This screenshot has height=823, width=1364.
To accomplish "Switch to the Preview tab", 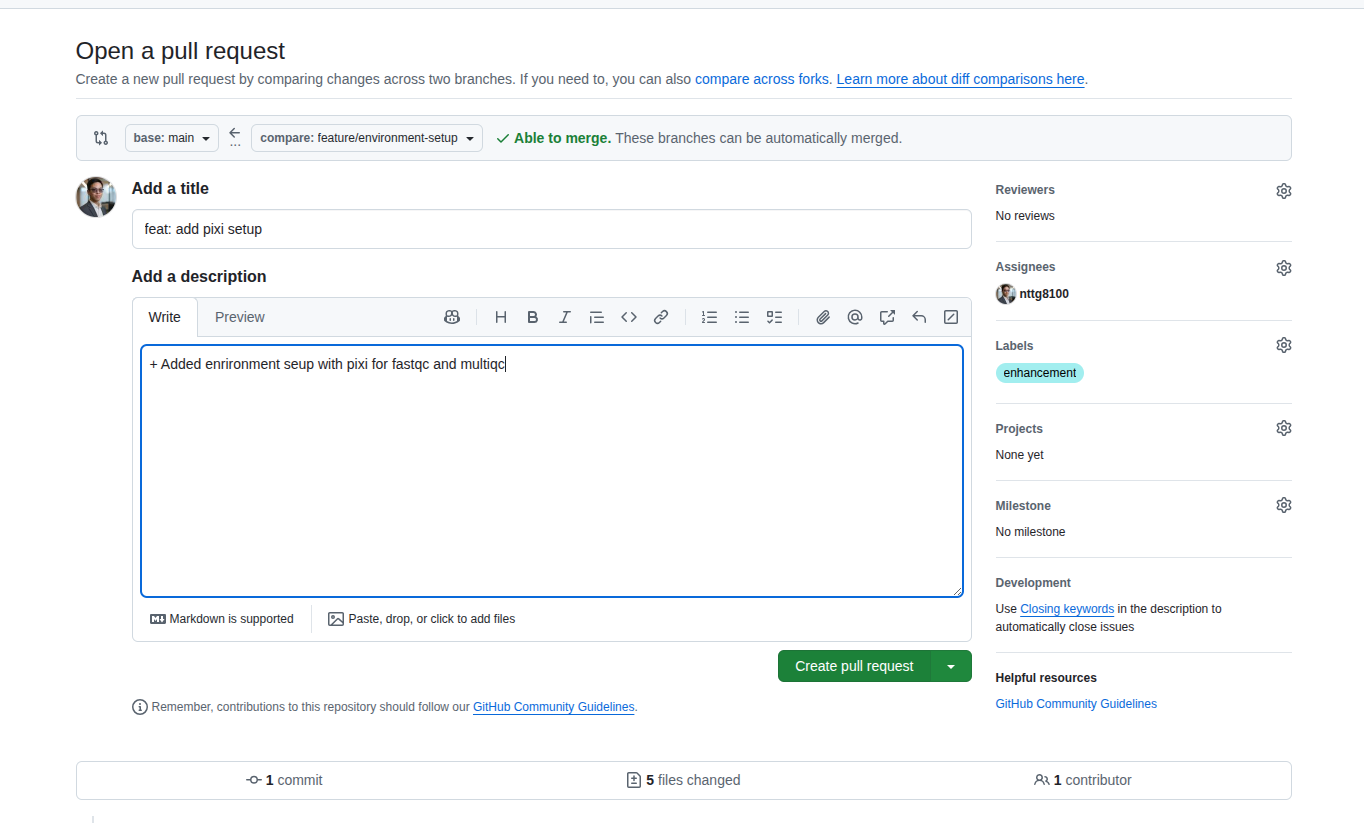I will 240,317.
